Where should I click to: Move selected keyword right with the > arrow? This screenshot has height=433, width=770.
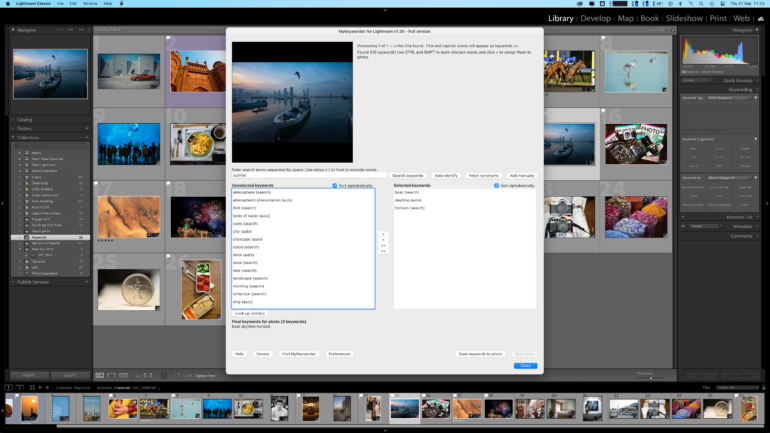pos(383,234)
